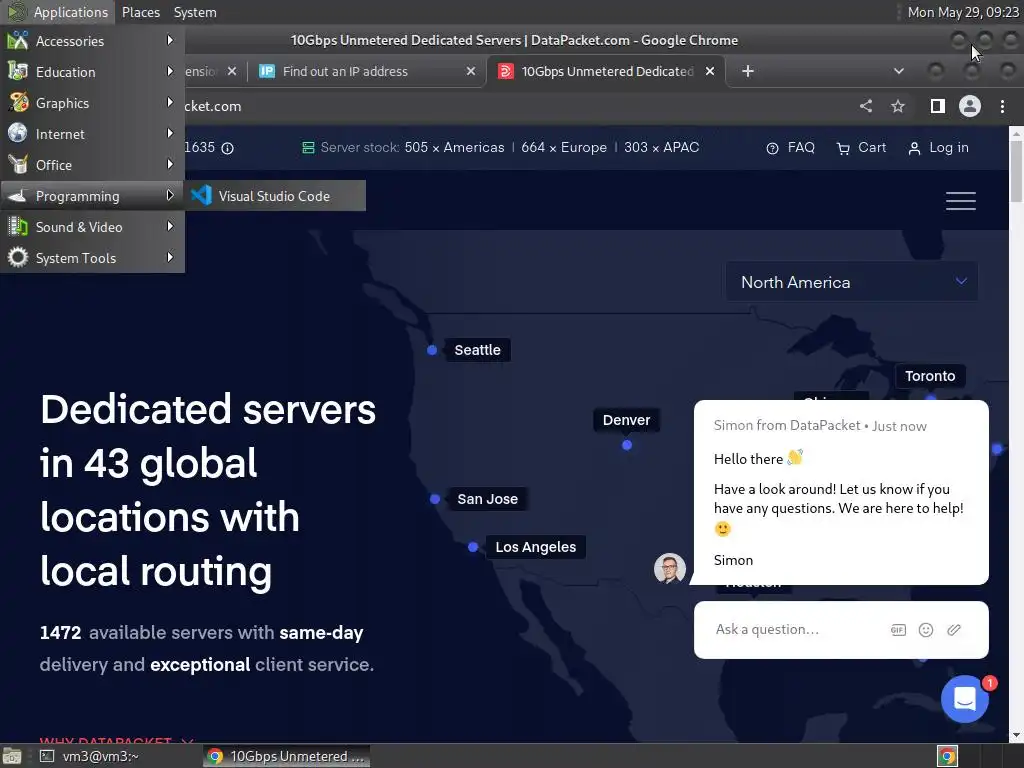Open the chat launcher bubble button
The height and width of the screenshot is (768, 1024).
(x=965, y=699)
